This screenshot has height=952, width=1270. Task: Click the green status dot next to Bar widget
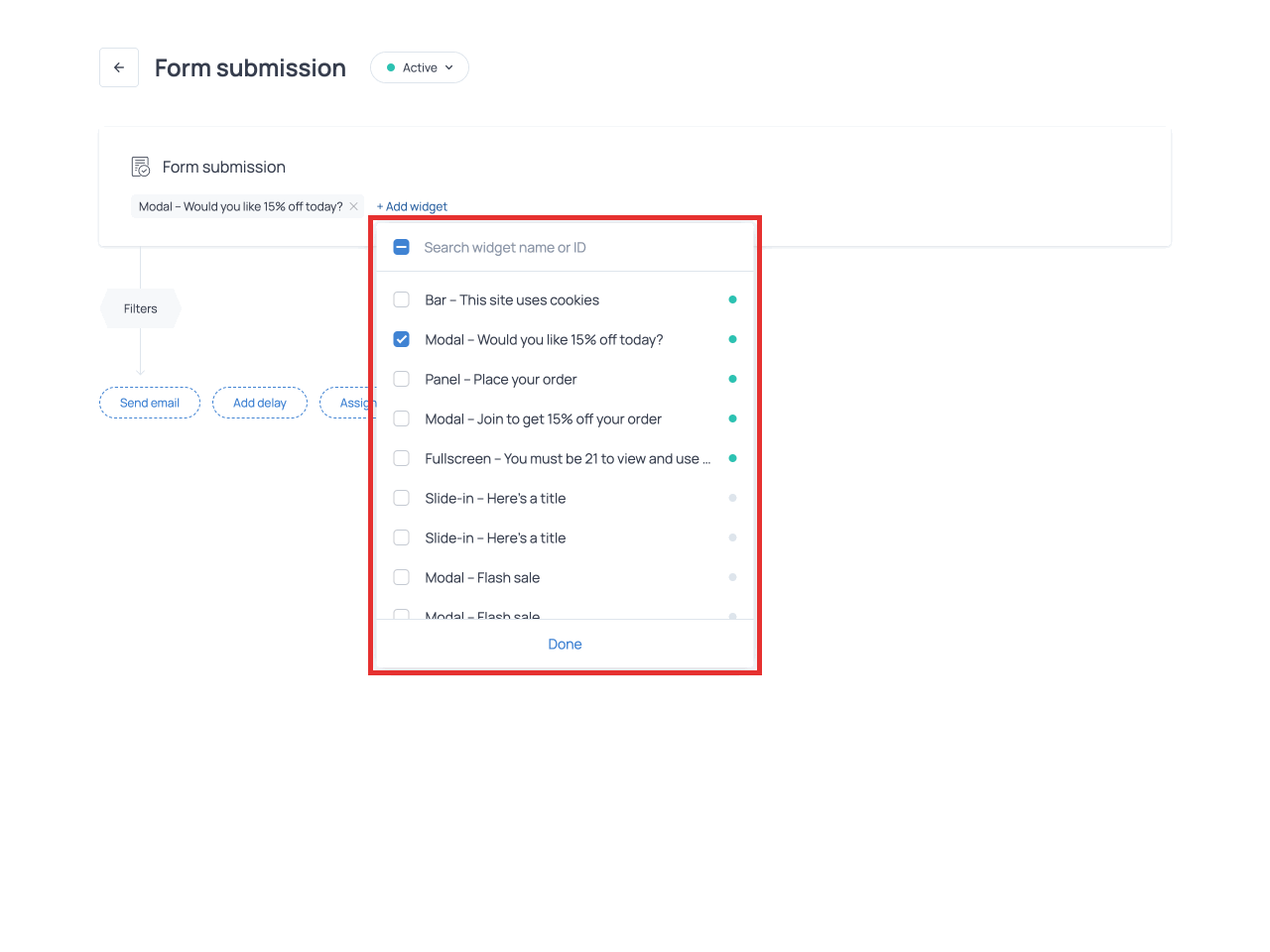pyautogui.click(x=732, y=298)
